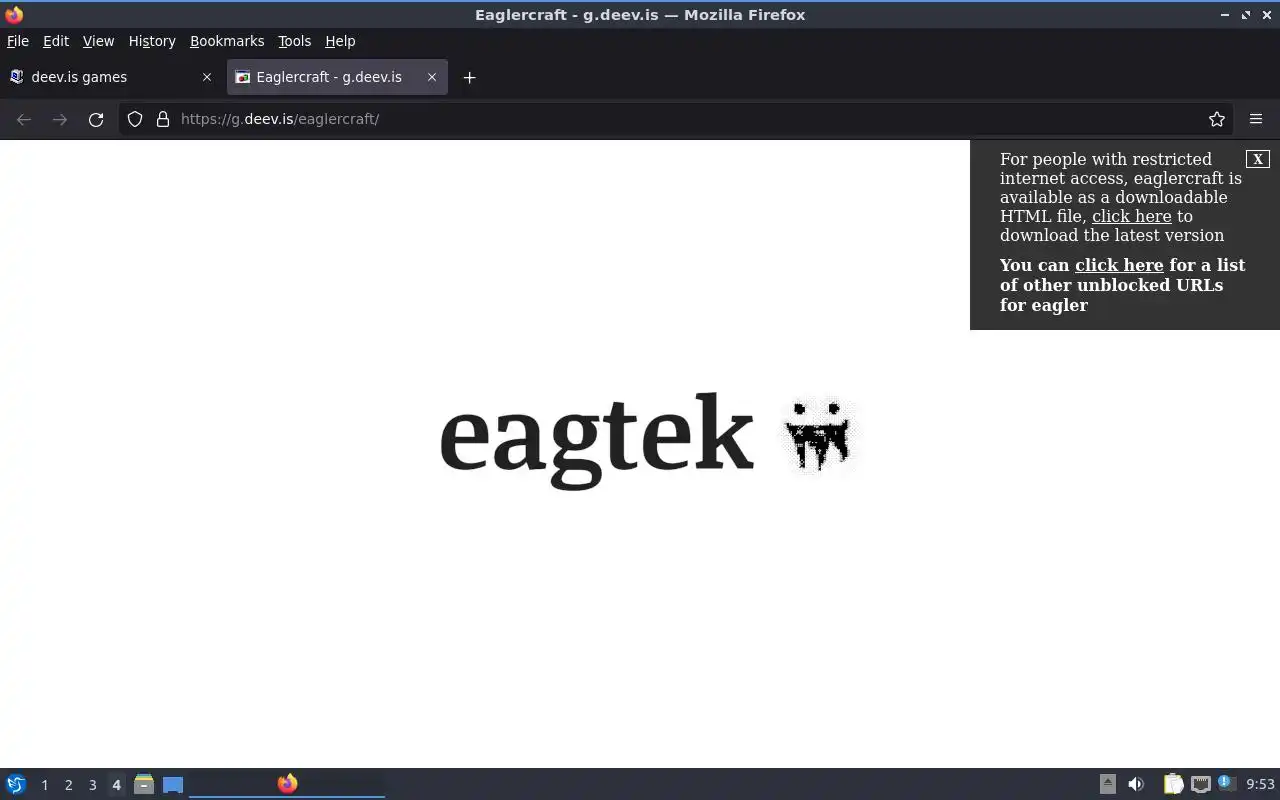Click the 9:53 clock in the taskbar
Image resolution: width=1280 pixels, height=800 pixels.
tap(1260, 785)
